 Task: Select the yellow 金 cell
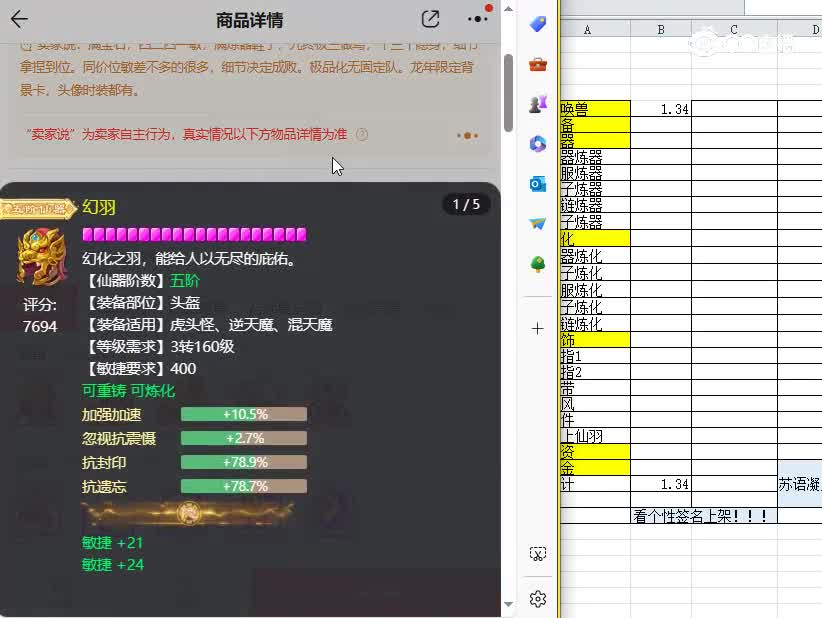pyautogui.click(x=595, y=468)
